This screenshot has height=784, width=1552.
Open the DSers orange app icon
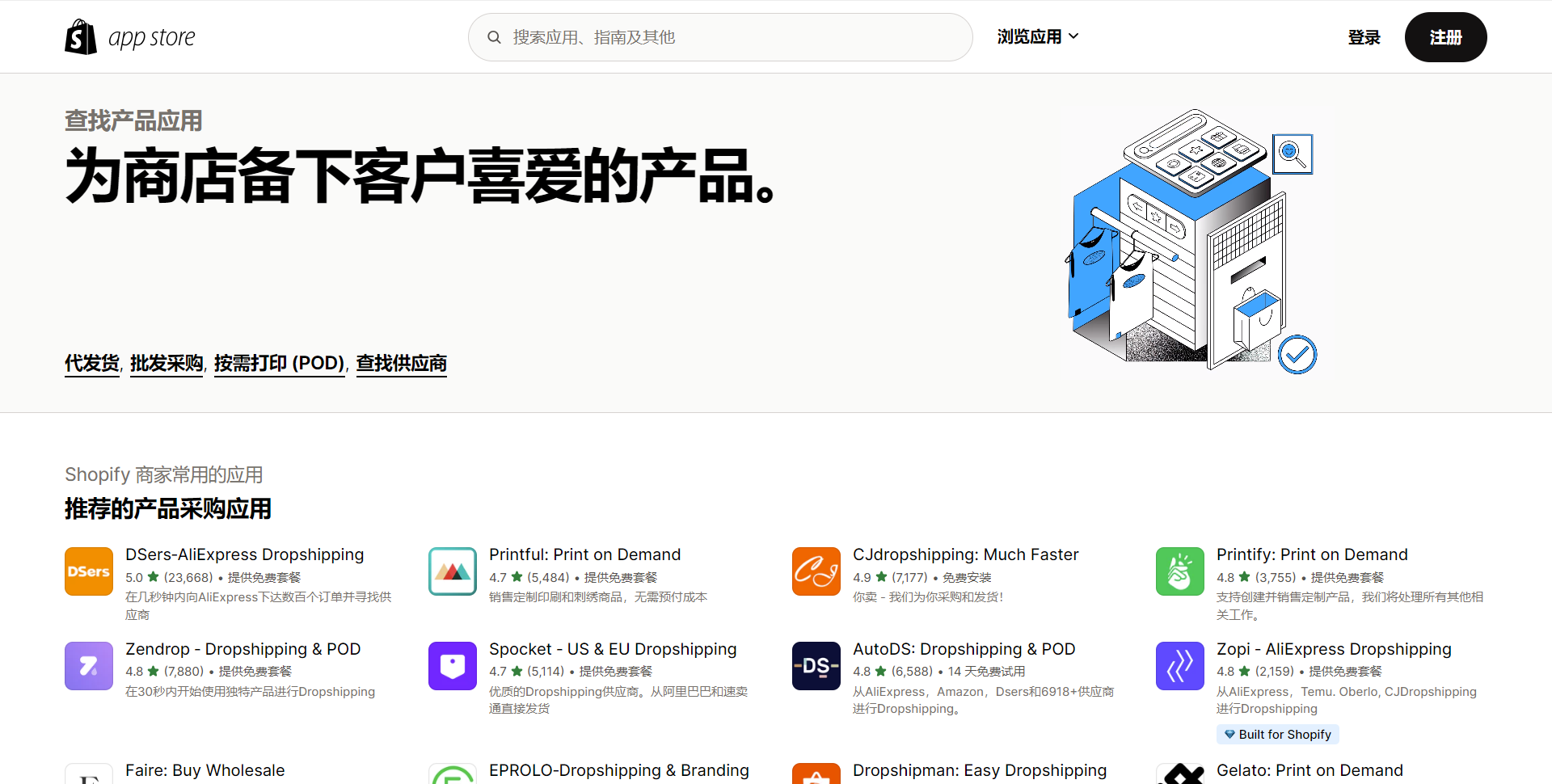(89, 571)
